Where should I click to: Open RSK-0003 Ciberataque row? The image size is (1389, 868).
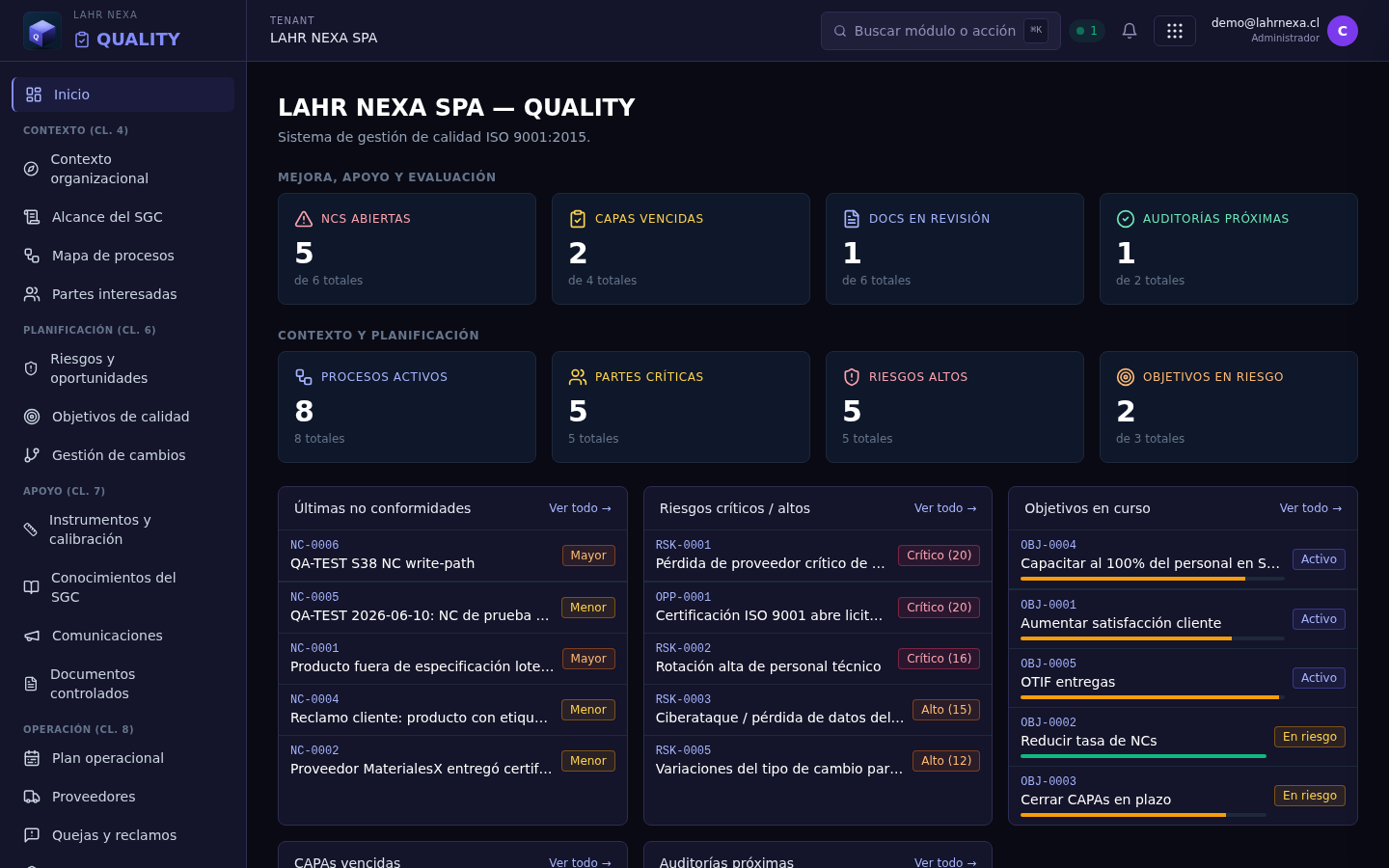(818, 710)
